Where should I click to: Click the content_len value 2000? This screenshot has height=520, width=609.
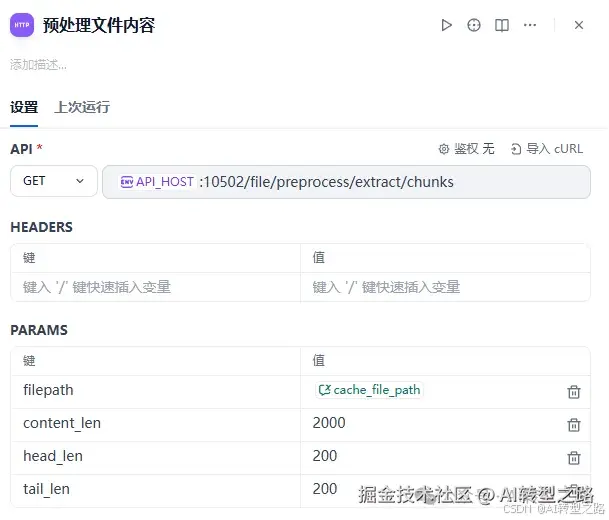point(329,423)
